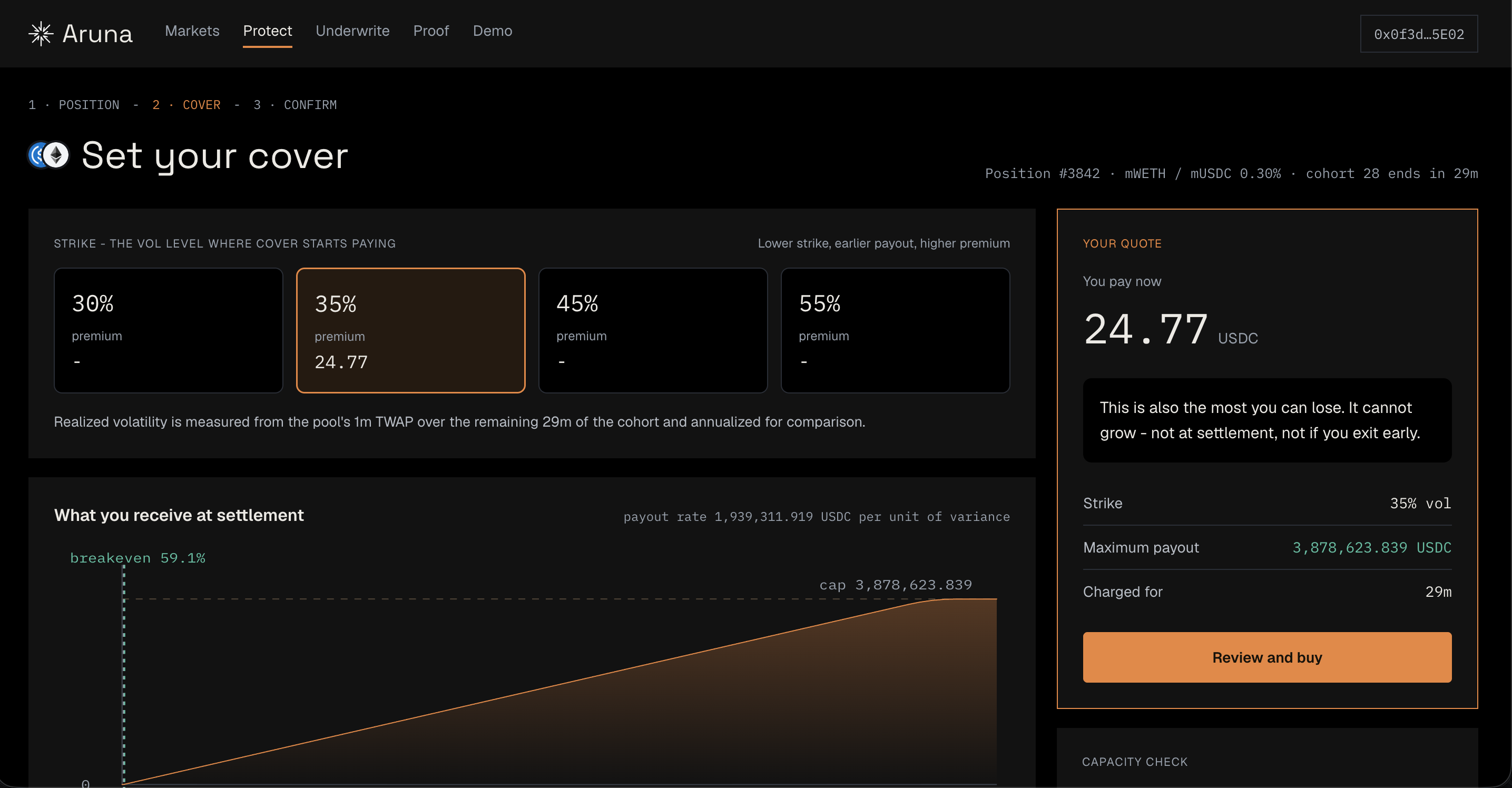Select the 30% strike option
Viewport: 1512px width, 788px height.
(169, 330)
